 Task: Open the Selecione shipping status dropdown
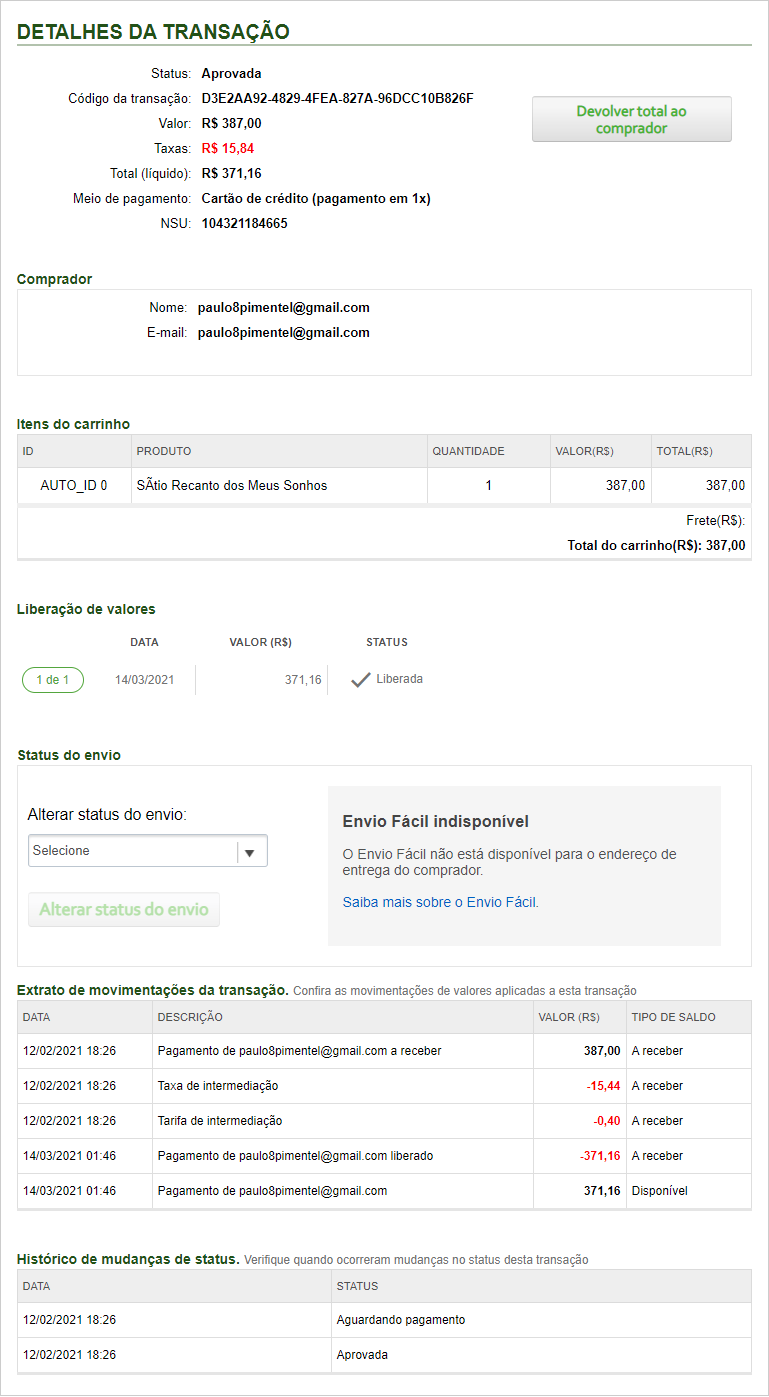pyautogui.click(x=134, y=851)
